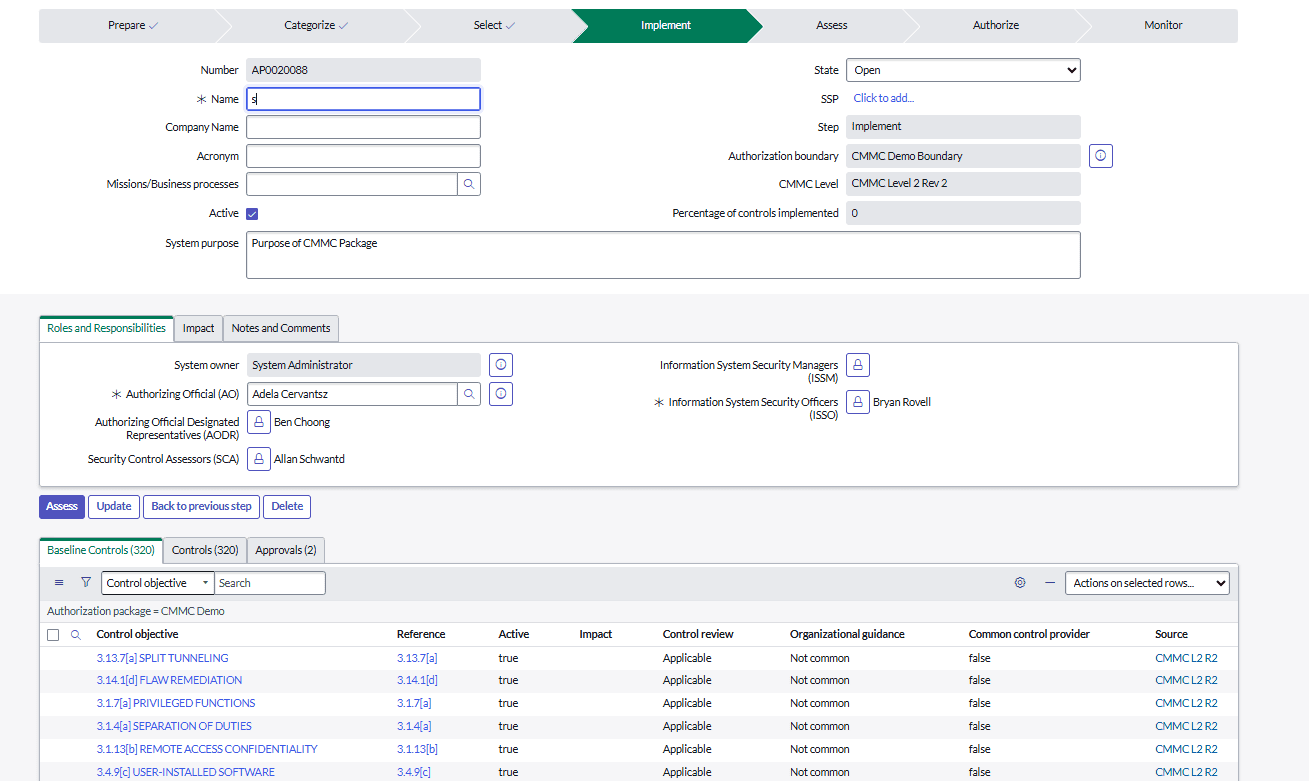Click Authorizing Official input field

352,394
